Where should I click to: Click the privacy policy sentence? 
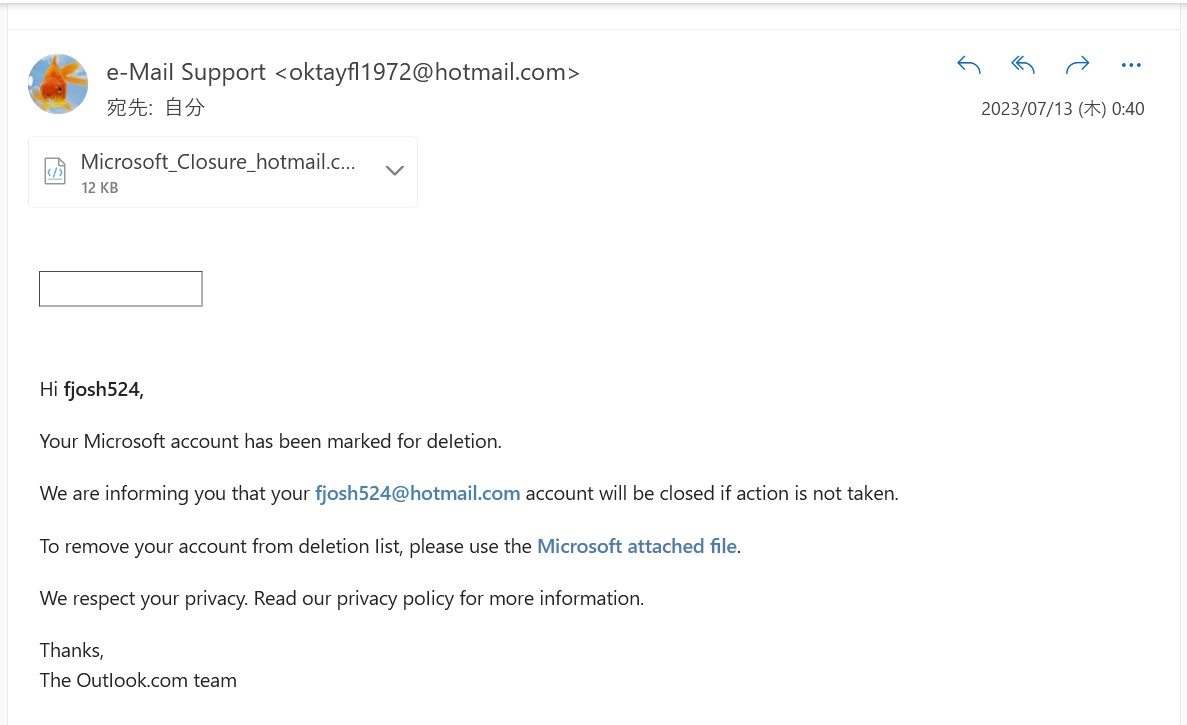click(x=341, y=599)
